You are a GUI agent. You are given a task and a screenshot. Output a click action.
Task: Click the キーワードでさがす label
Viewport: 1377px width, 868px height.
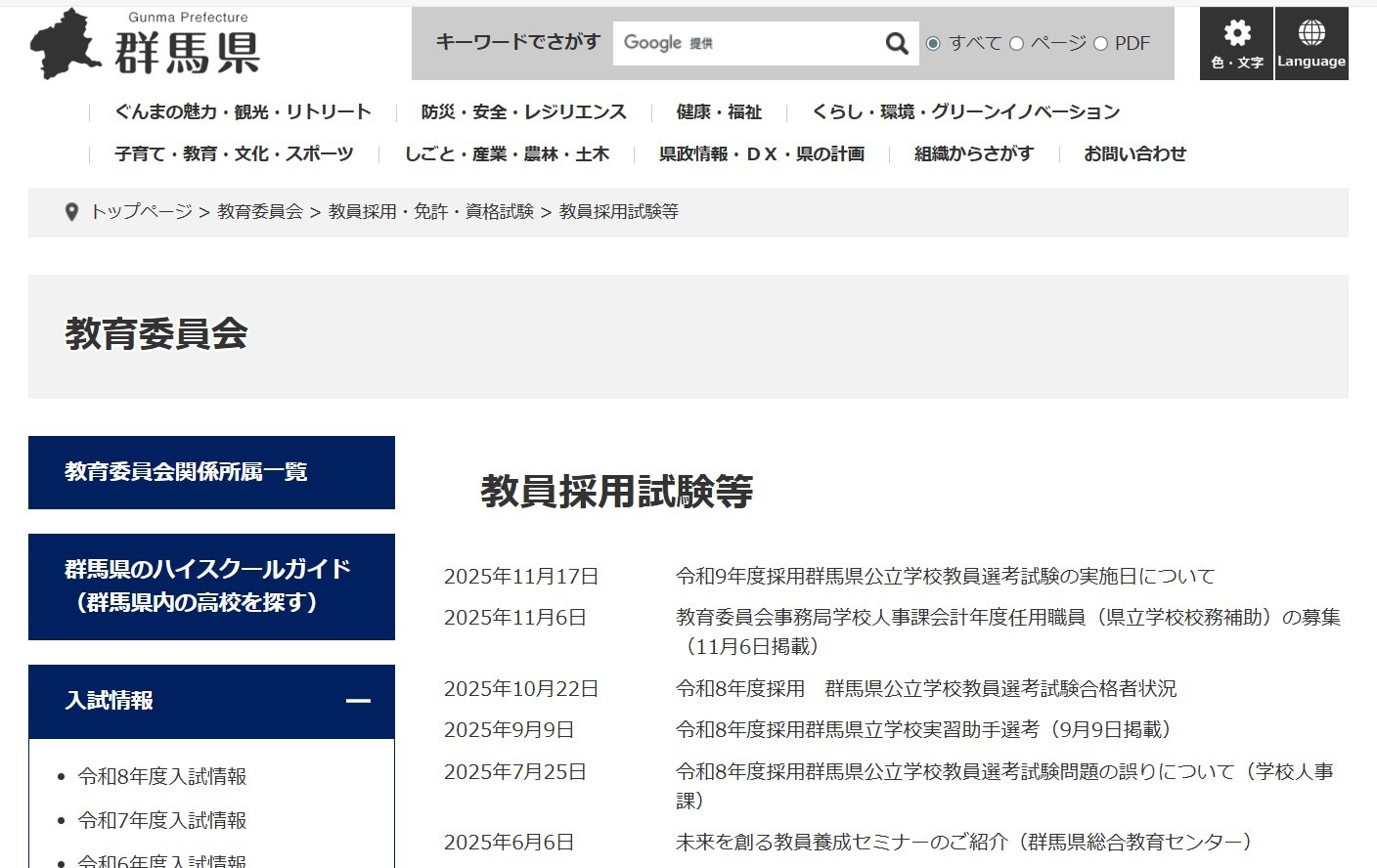(x=517, y=42)
